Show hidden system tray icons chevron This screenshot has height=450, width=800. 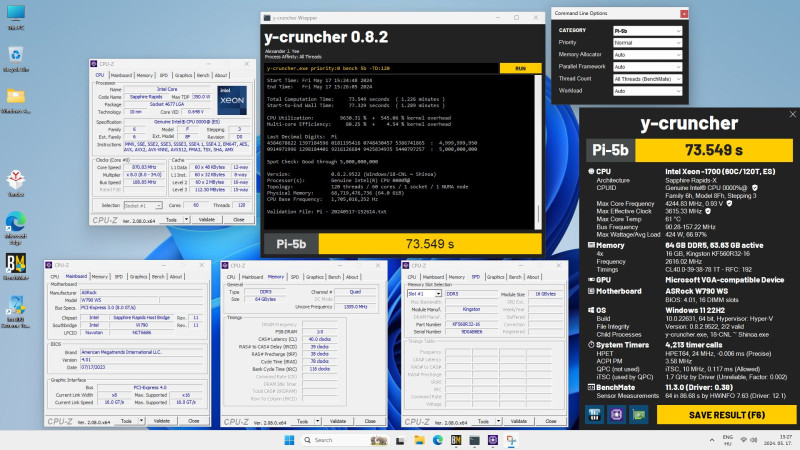pos(711,440)
